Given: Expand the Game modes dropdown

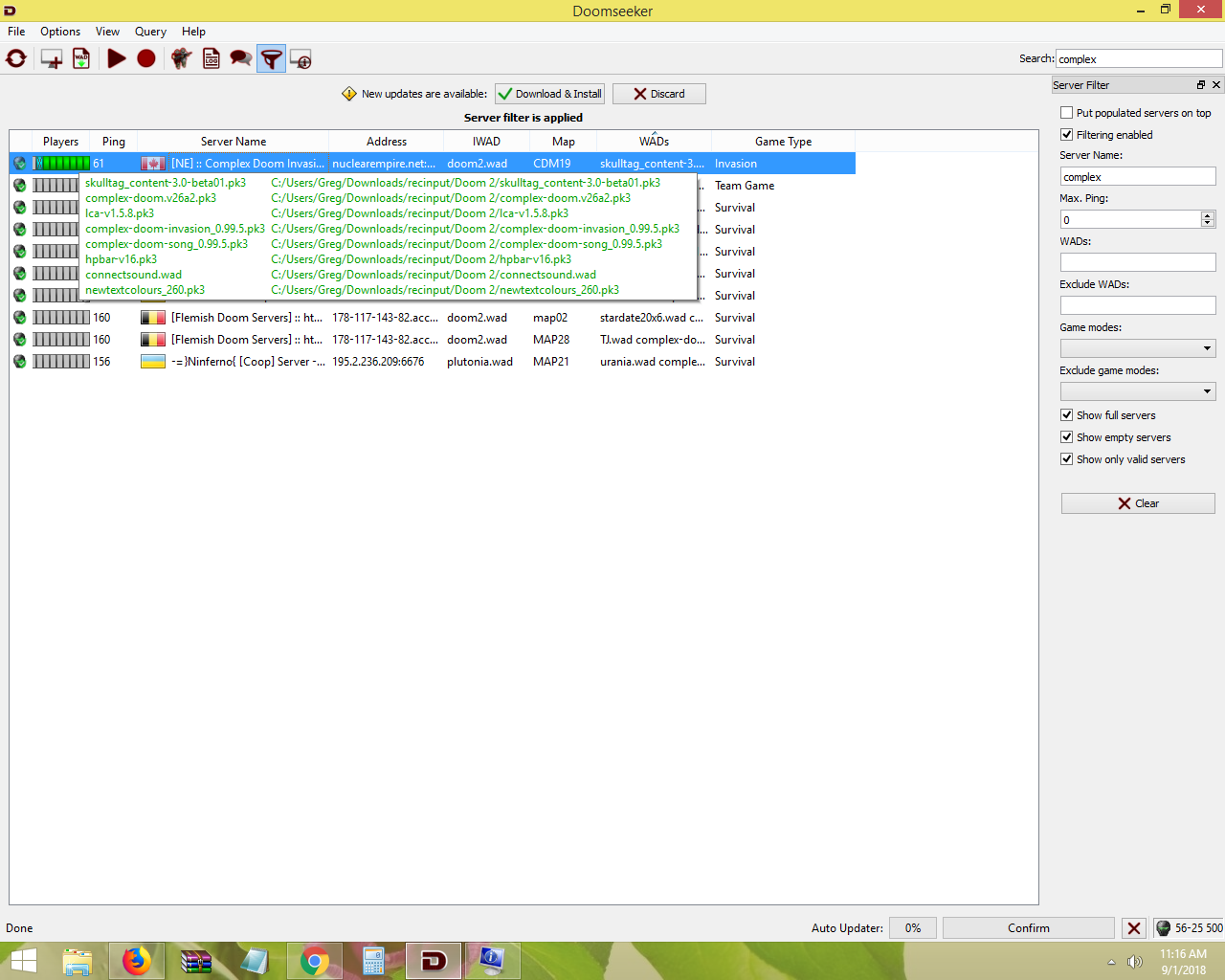Looking at the screenshot, I should click(x=1138, y=348).
